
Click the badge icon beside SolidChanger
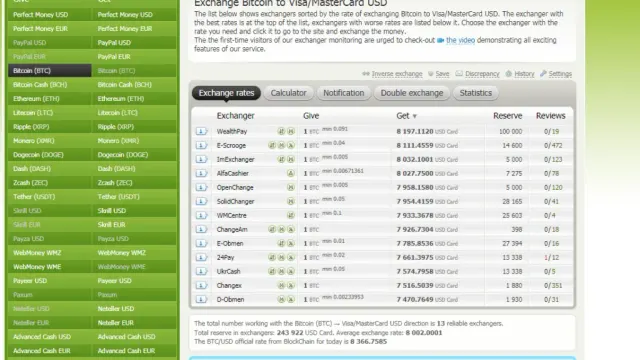pos(291,201)
